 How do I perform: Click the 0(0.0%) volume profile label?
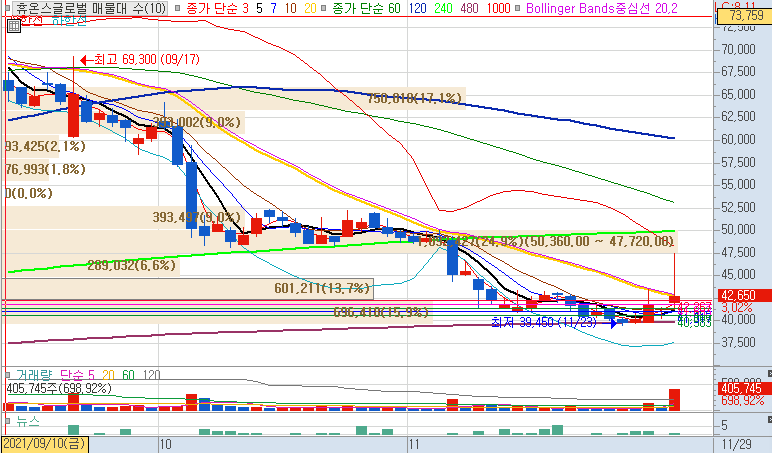pos(29,193)
